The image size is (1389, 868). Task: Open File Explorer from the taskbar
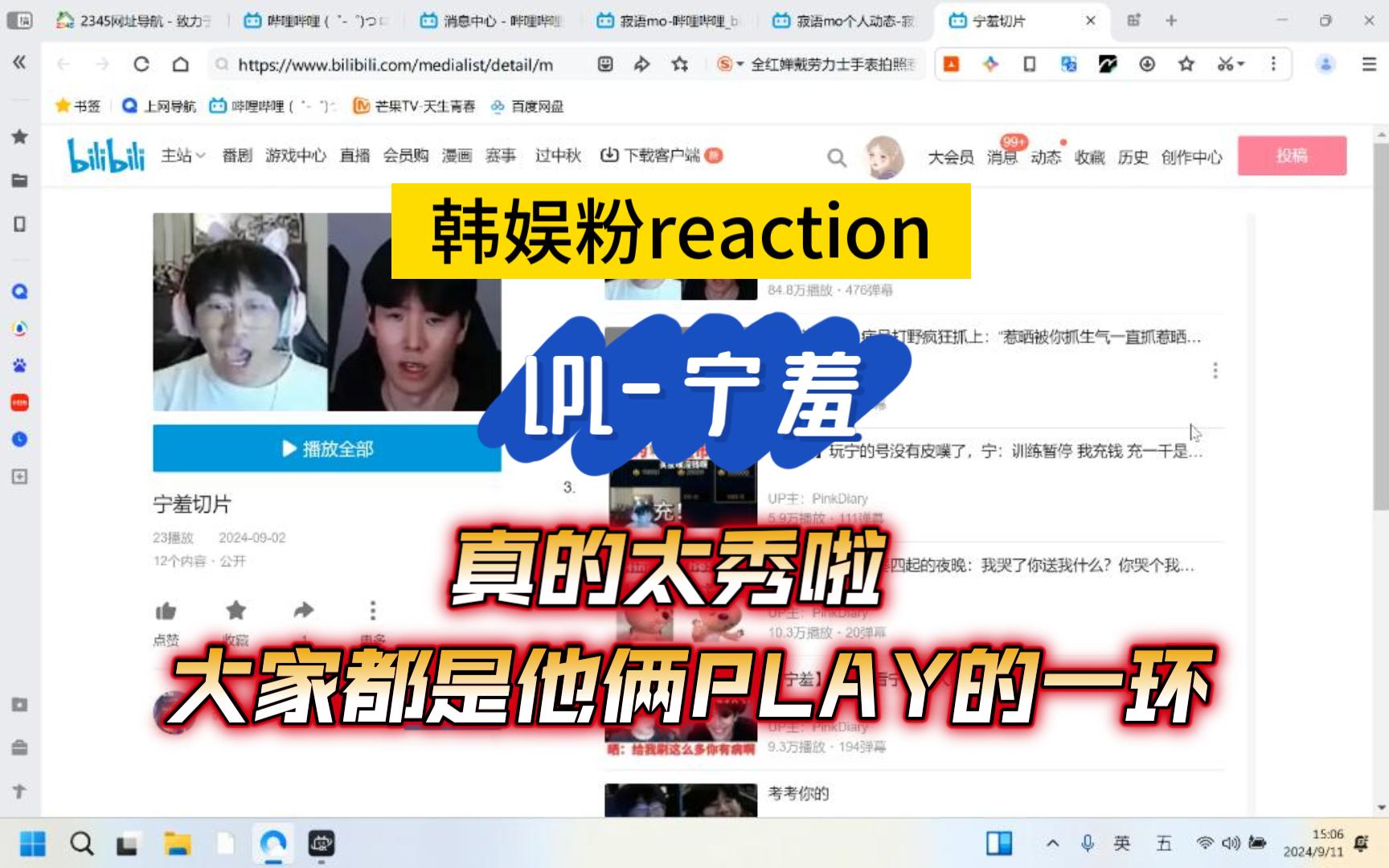tap(178, 844)
